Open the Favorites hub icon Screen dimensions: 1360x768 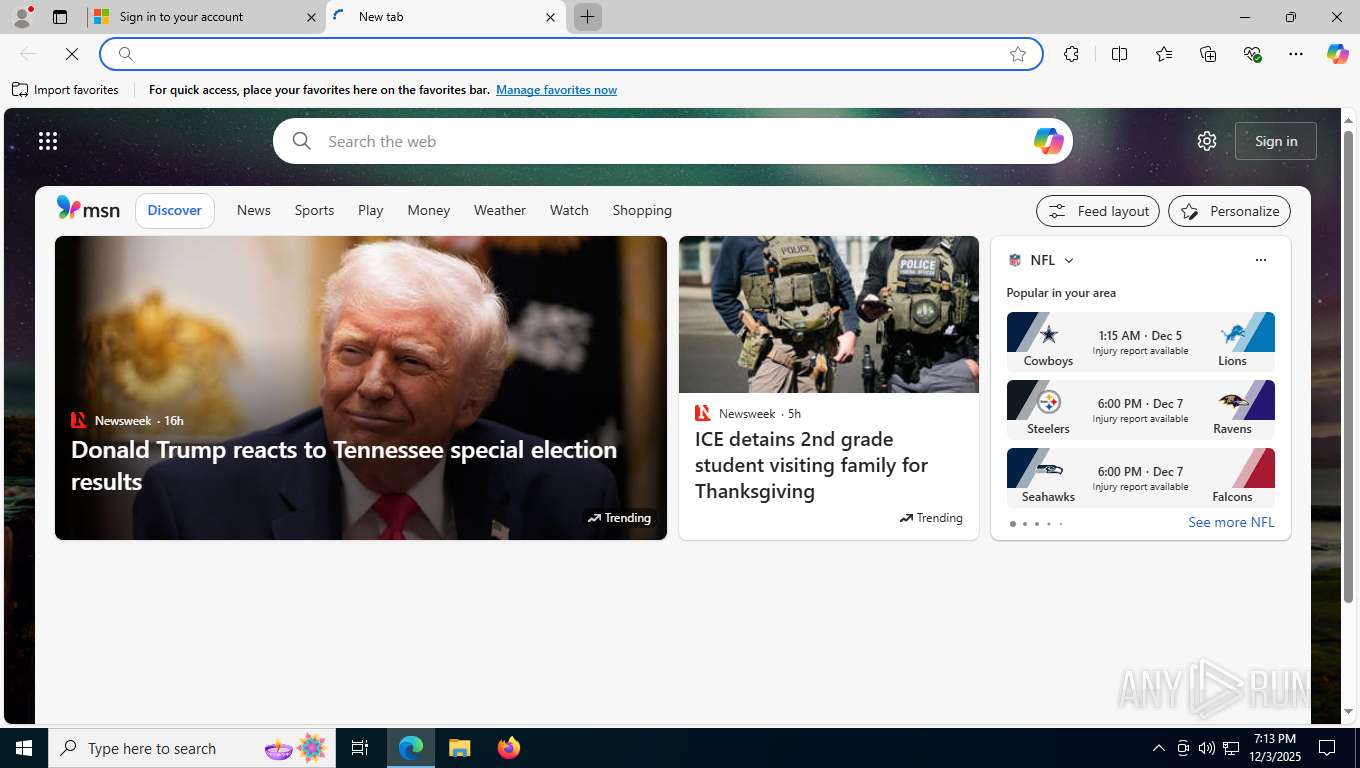tap(1164, 54)
